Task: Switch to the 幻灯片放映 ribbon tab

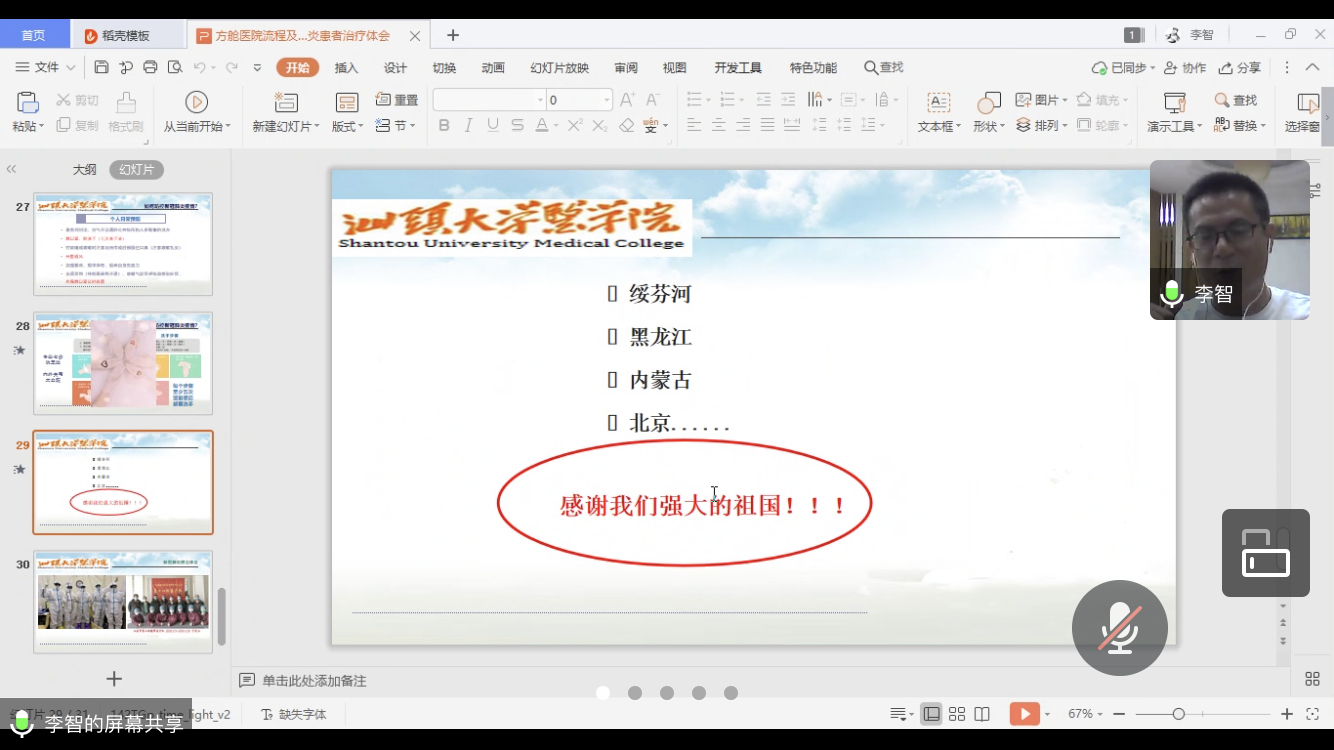Action: [x=559, y=68]
